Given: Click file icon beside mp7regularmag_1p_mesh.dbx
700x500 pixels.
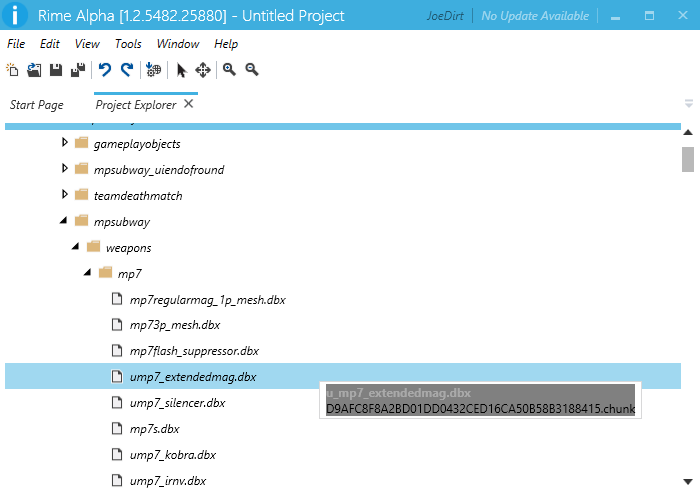Looking at the screenshot, I should point(117,299).
